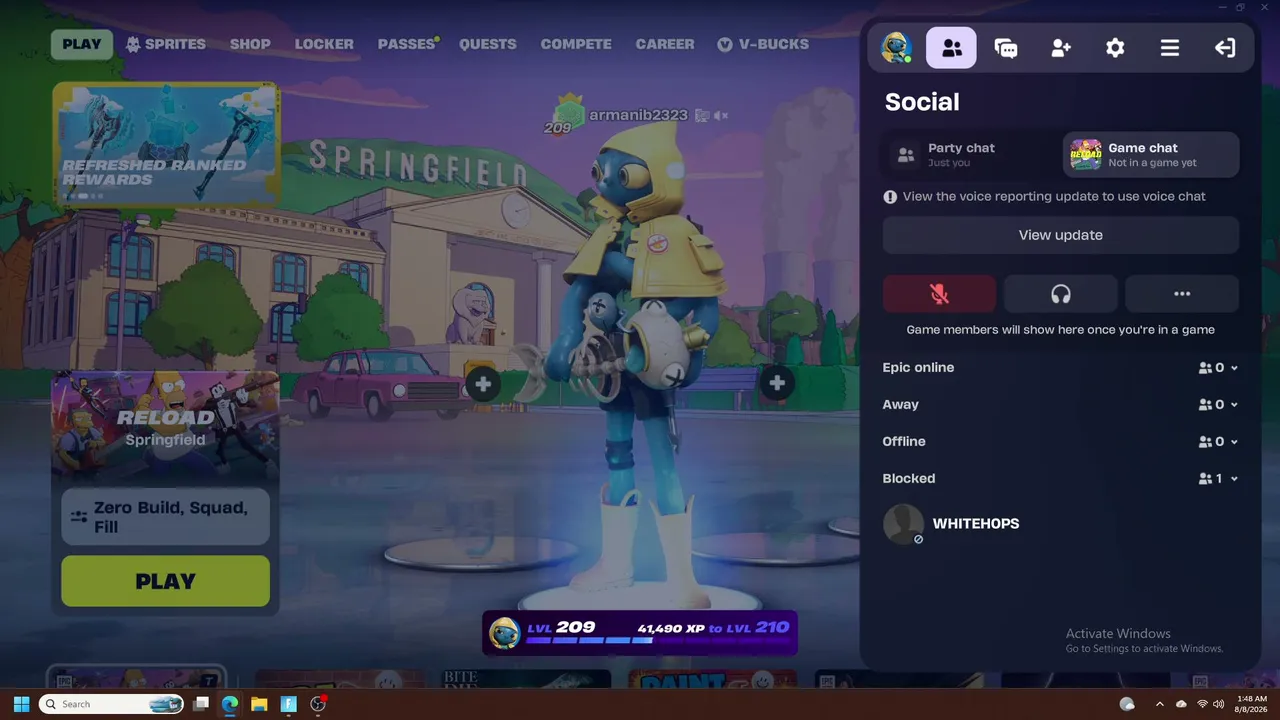Click the volume icon in system tray
Viewport: 1280px width, 720px height.
tap(1220, 704)
